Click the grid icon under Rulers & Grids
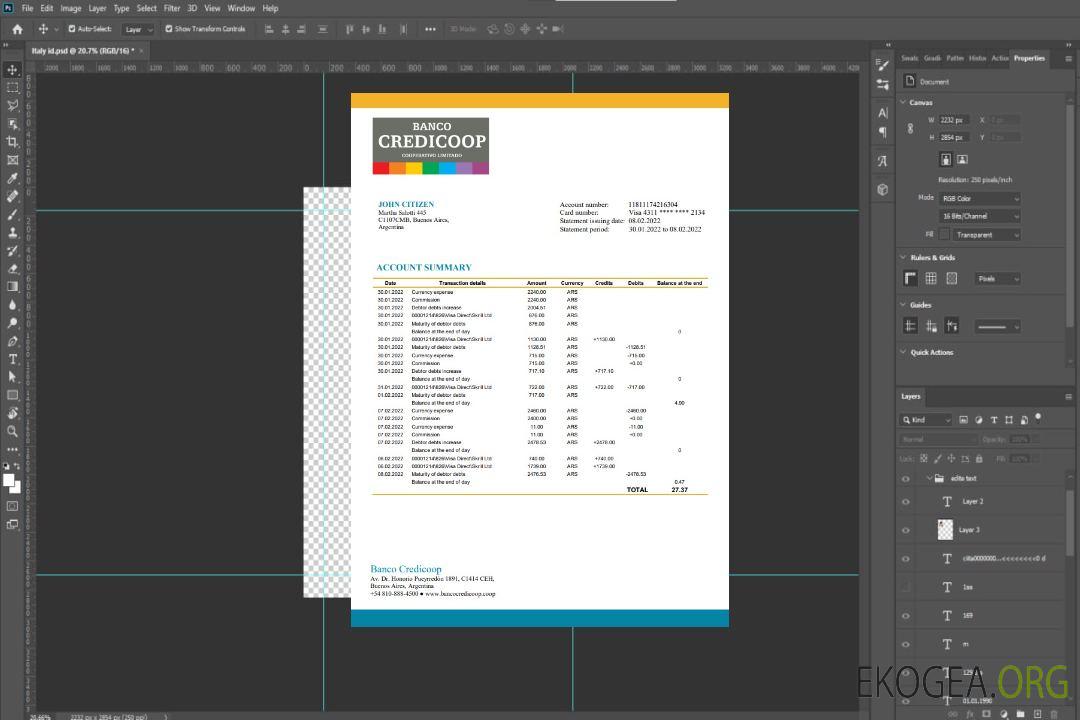The height and width of the screenshot is (720, 1080). tap(931, 279)
